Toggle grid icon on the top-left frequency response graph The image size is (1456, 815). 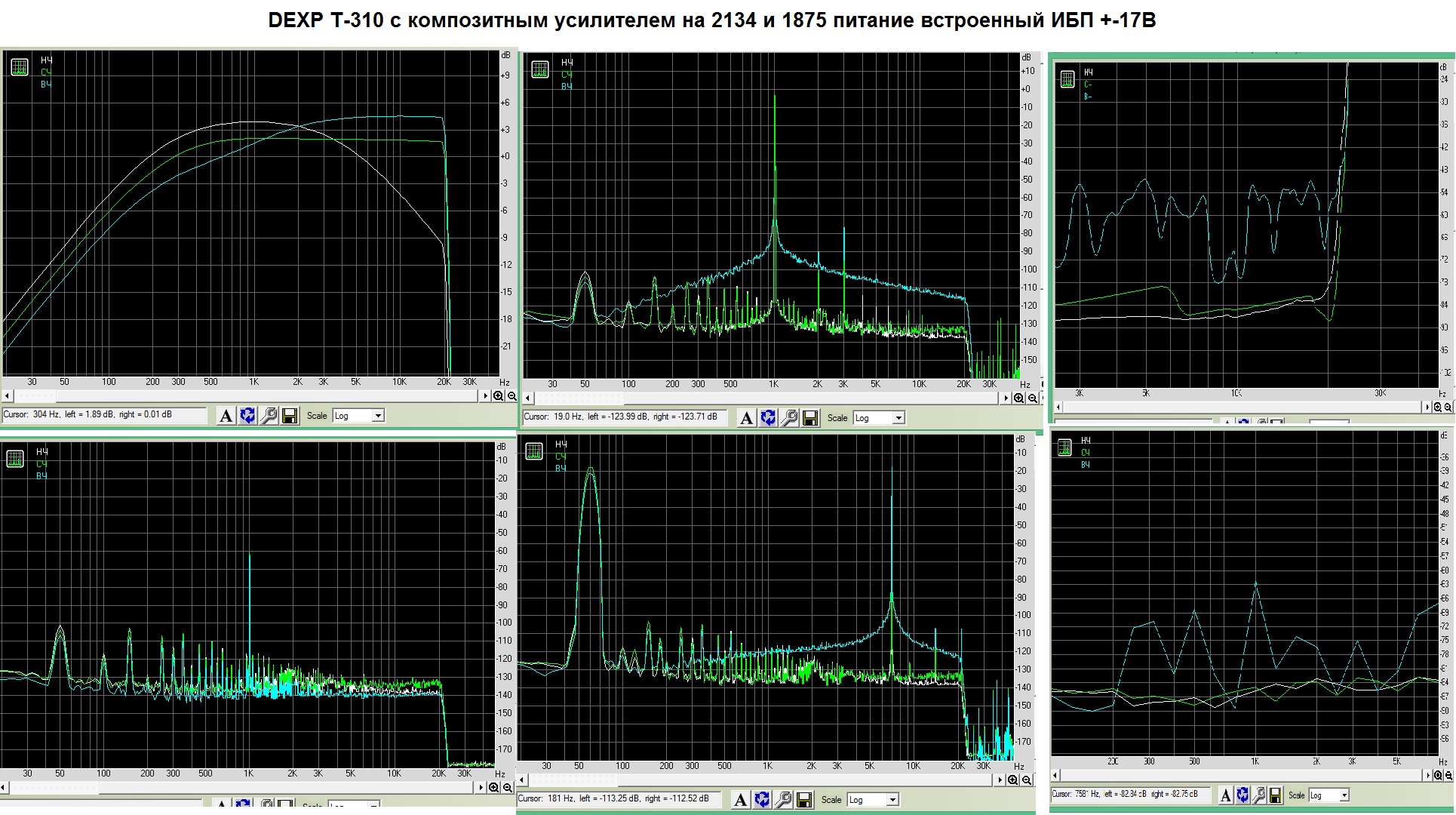pos(20,67)
